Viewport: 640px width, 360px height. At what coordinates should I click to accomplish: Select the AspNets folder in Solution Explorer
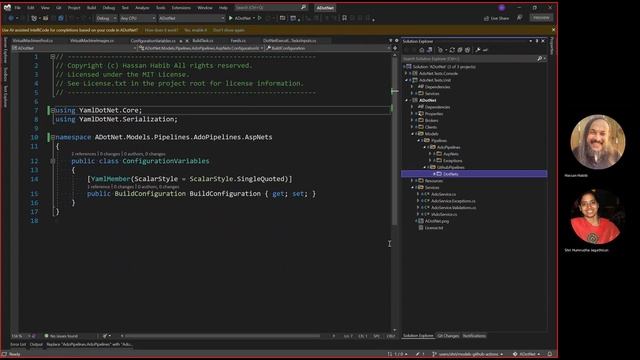pyautogui.click(x=451, y=154)
